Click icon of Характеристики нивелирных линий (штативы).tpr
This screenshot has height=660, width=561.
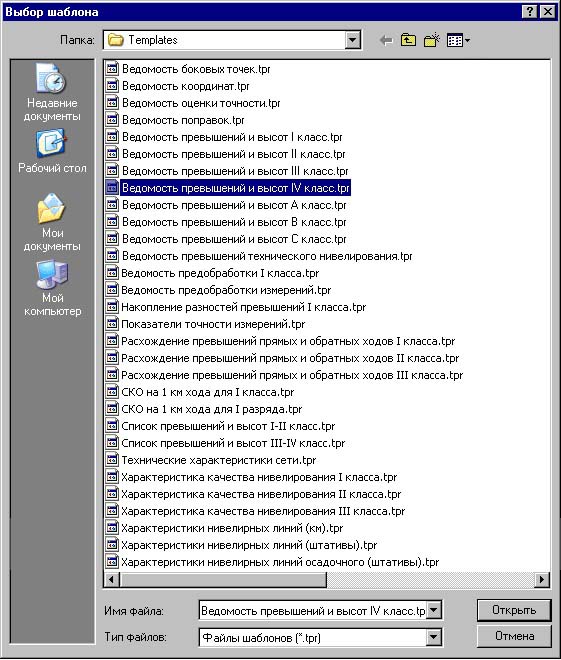tap(112, 545)
